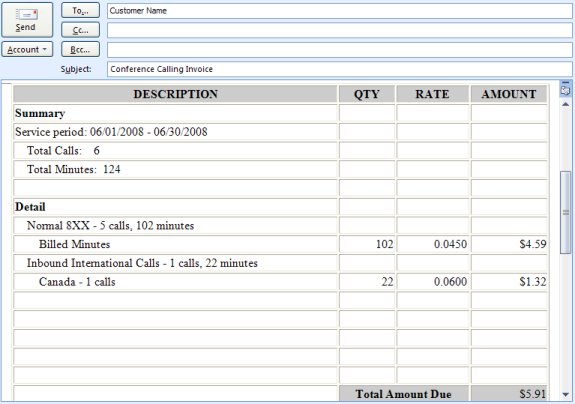Click the Canada - 1 calls cell
Screen dimensions: 575x404
click(x=175, y=282)
